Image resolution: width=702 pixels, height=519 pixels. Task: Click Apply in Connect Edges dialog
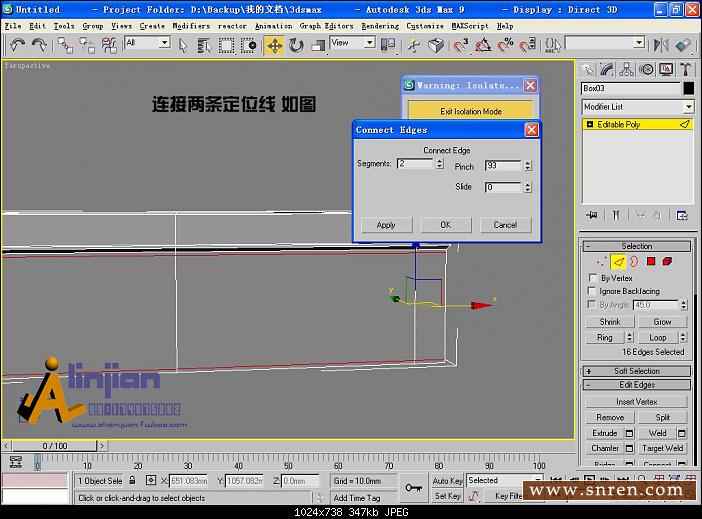386,225
